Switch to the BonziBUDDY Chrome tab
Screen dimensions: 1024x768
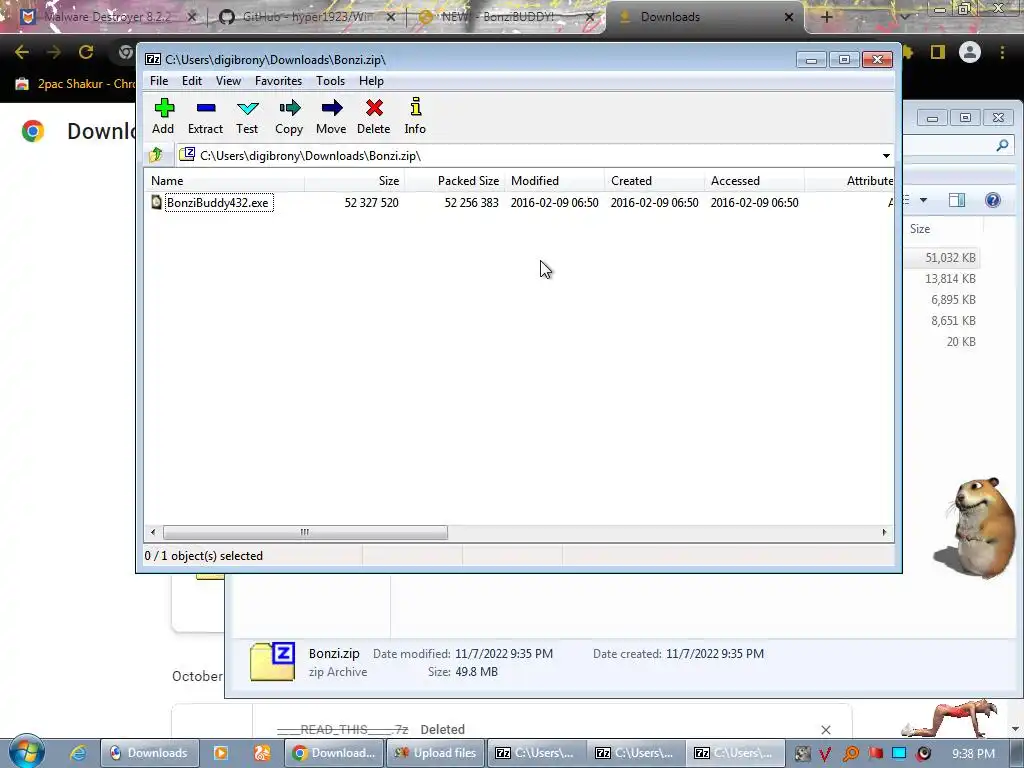pyautogui.click(x=506, y=17)
